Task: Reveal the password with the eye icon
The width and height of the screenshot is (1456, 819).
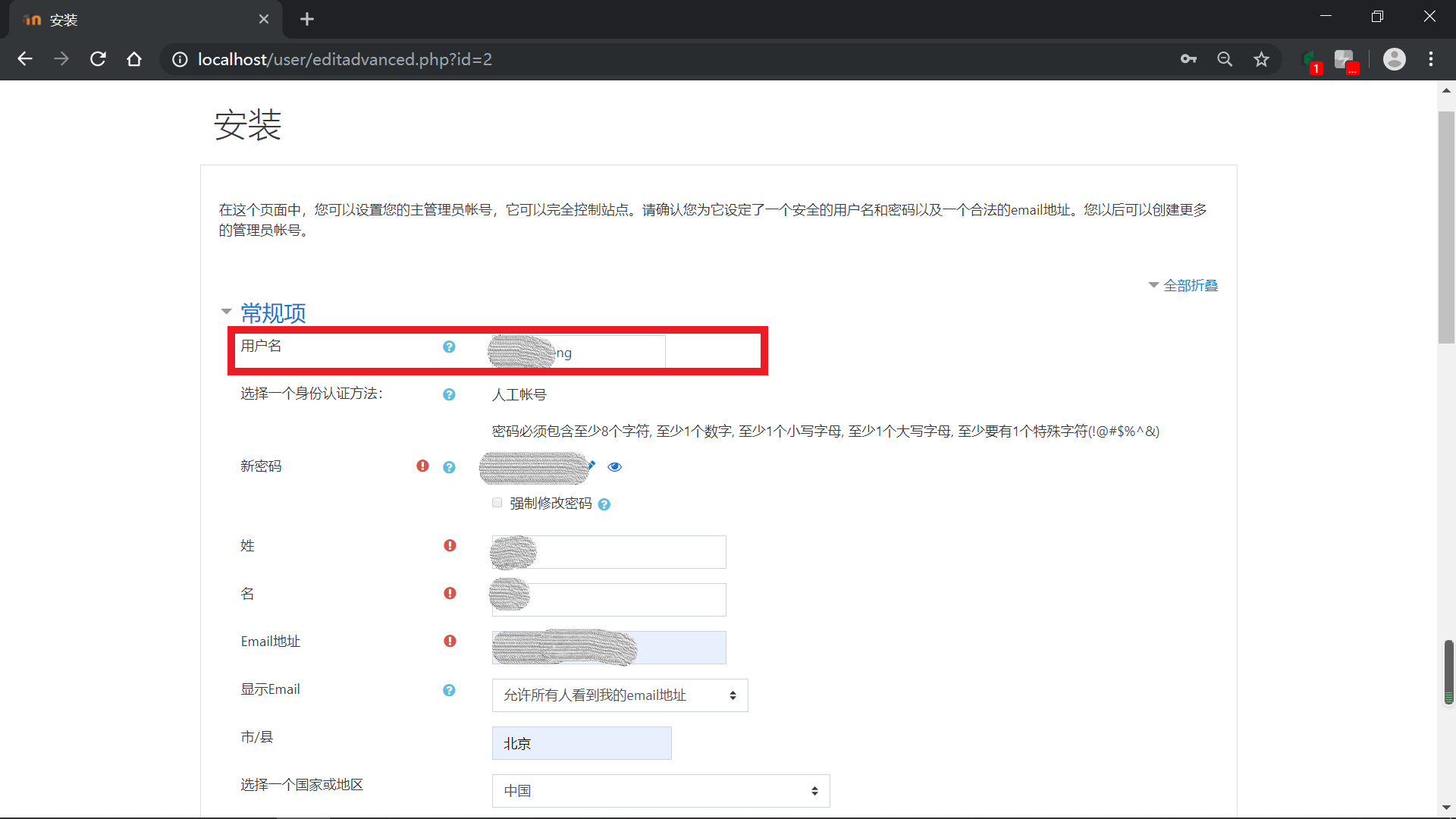Action: (x=614, y=466)
